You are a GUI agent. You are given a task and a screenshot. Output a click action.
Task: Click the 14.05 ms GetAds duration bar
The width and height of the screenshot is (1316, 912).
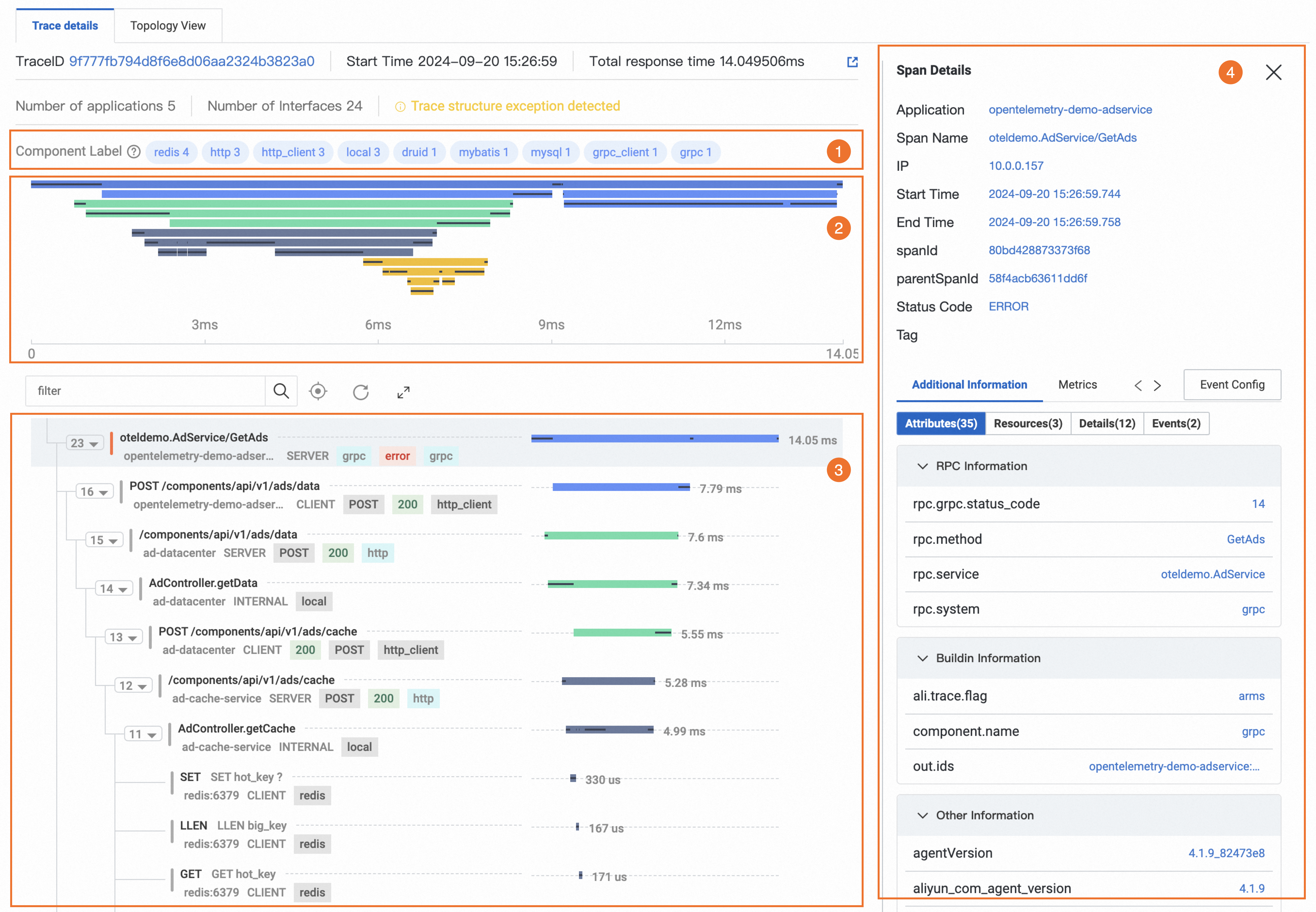(x=655, y=439)
